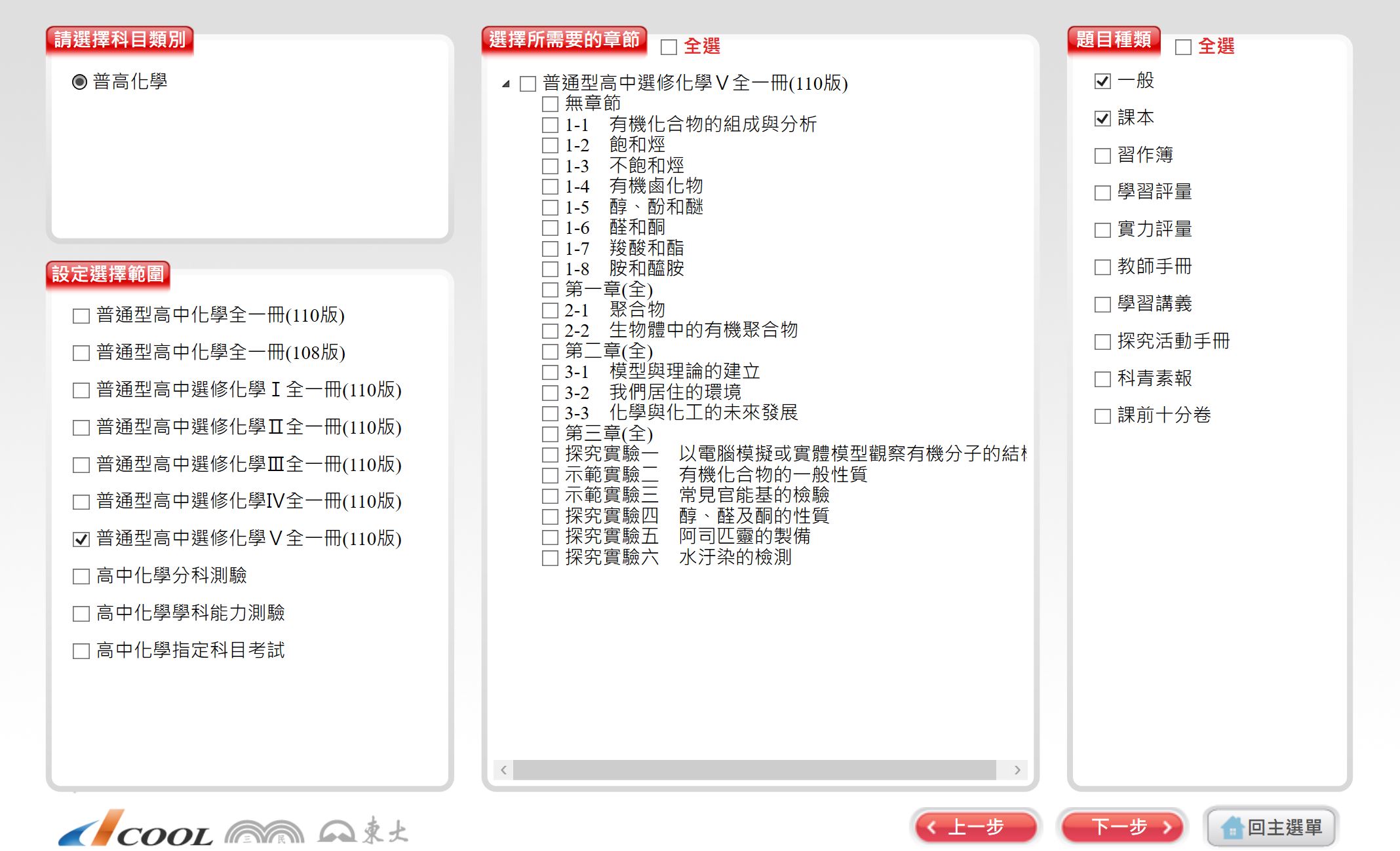Select the 普高化學 radio button

79,82
